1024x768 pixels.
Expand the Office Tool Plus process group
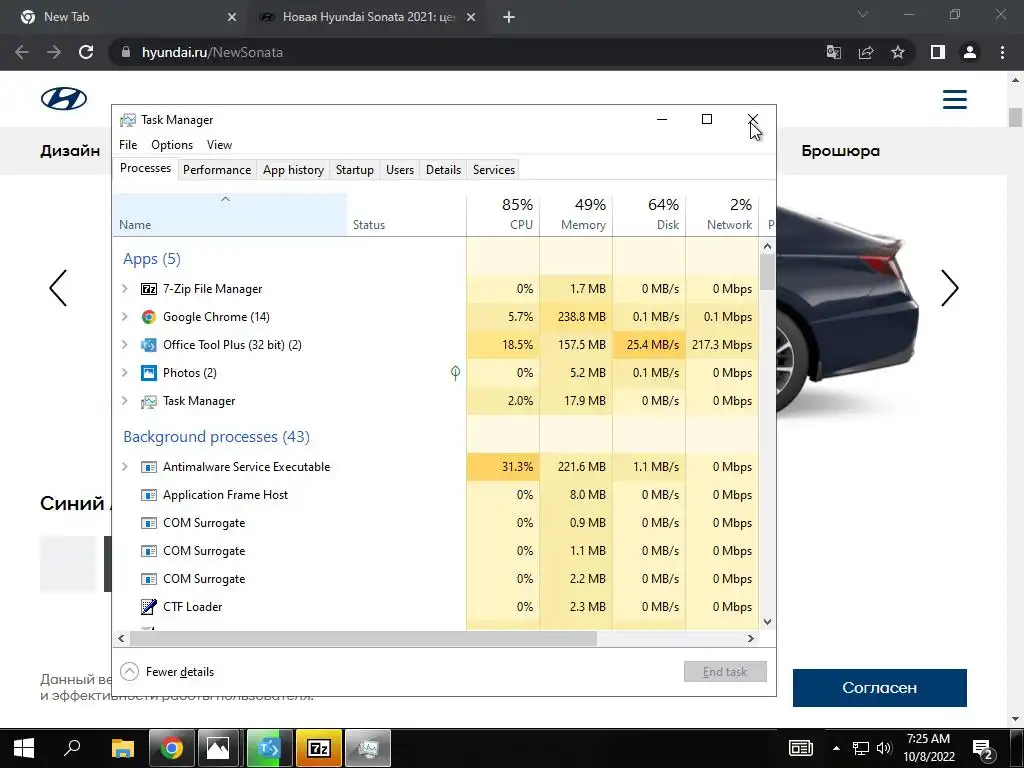[125, 345]
